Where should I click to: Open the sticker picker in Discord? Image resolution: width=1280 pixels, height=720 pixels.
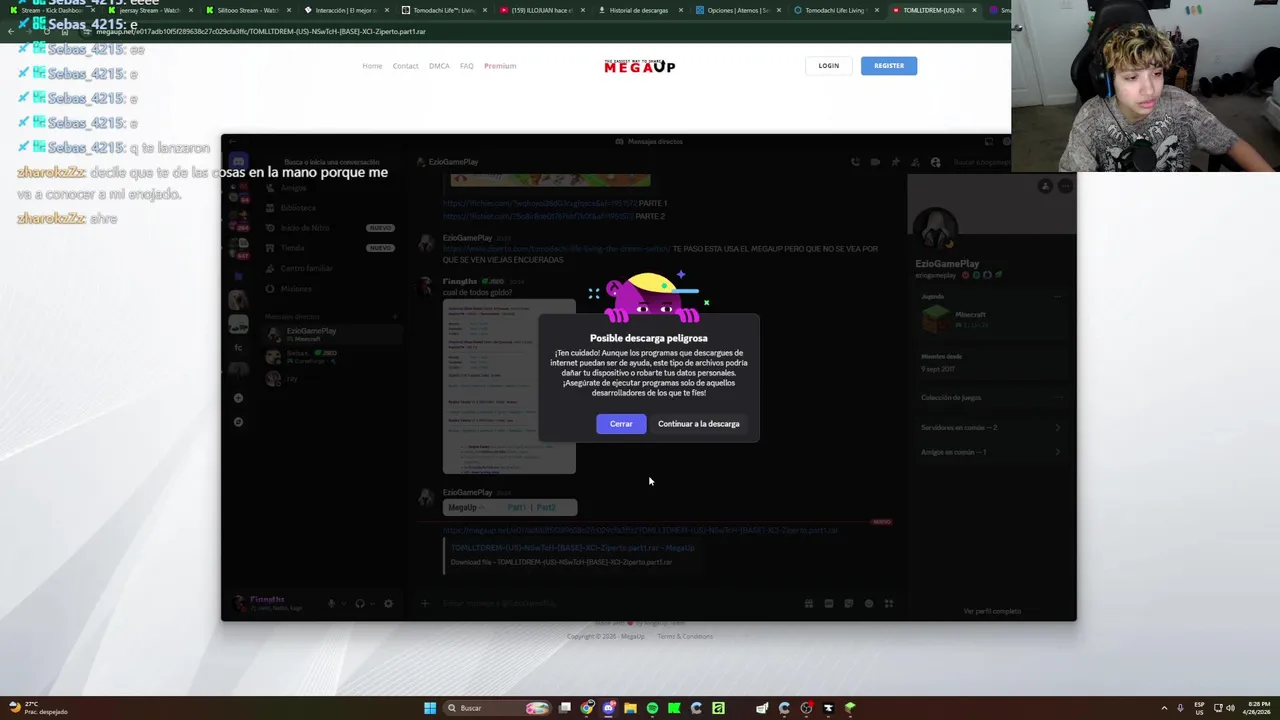pyautogui.click(x=848, y=603)
